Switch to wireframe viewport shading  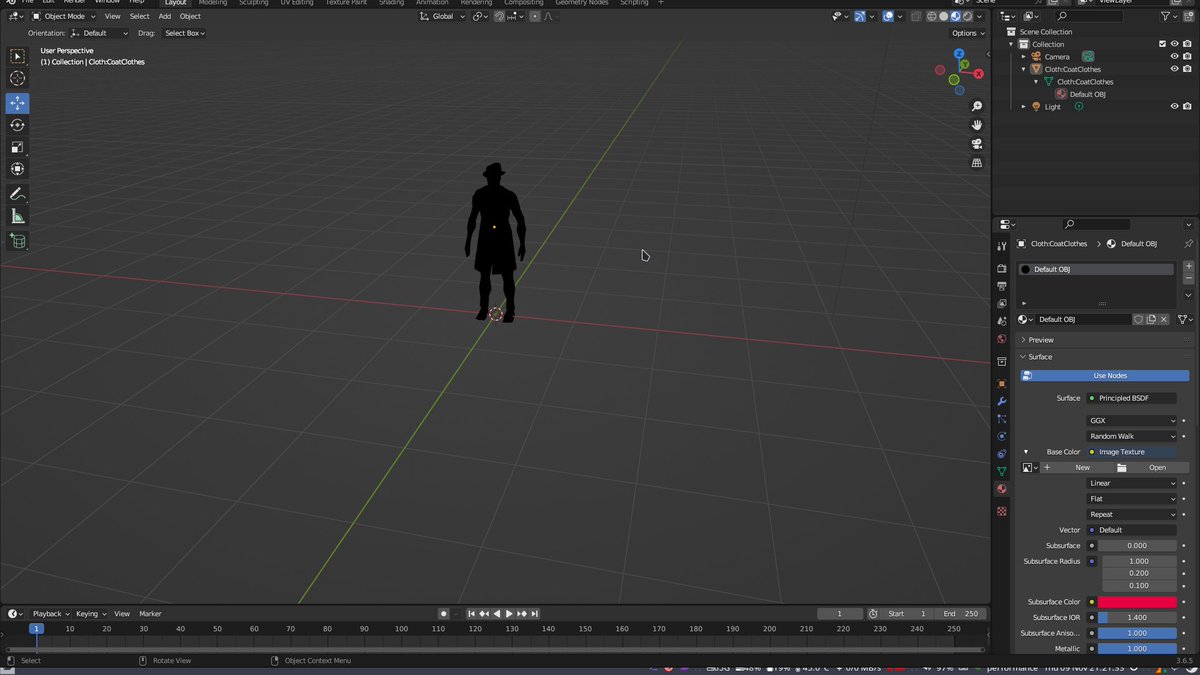point(932,16)
